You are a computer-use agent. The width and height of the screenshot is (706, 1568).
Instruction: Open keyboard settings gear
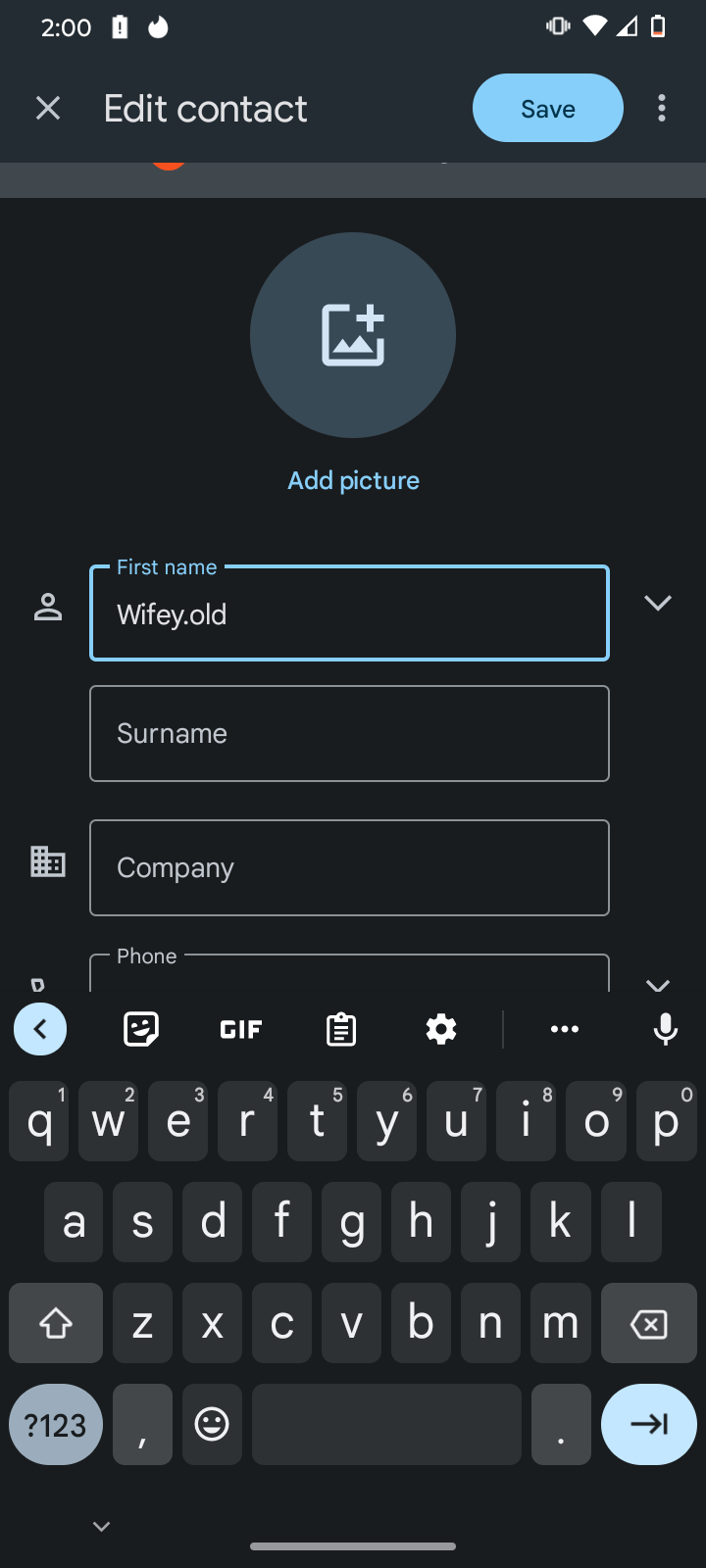pos(441,1029)
